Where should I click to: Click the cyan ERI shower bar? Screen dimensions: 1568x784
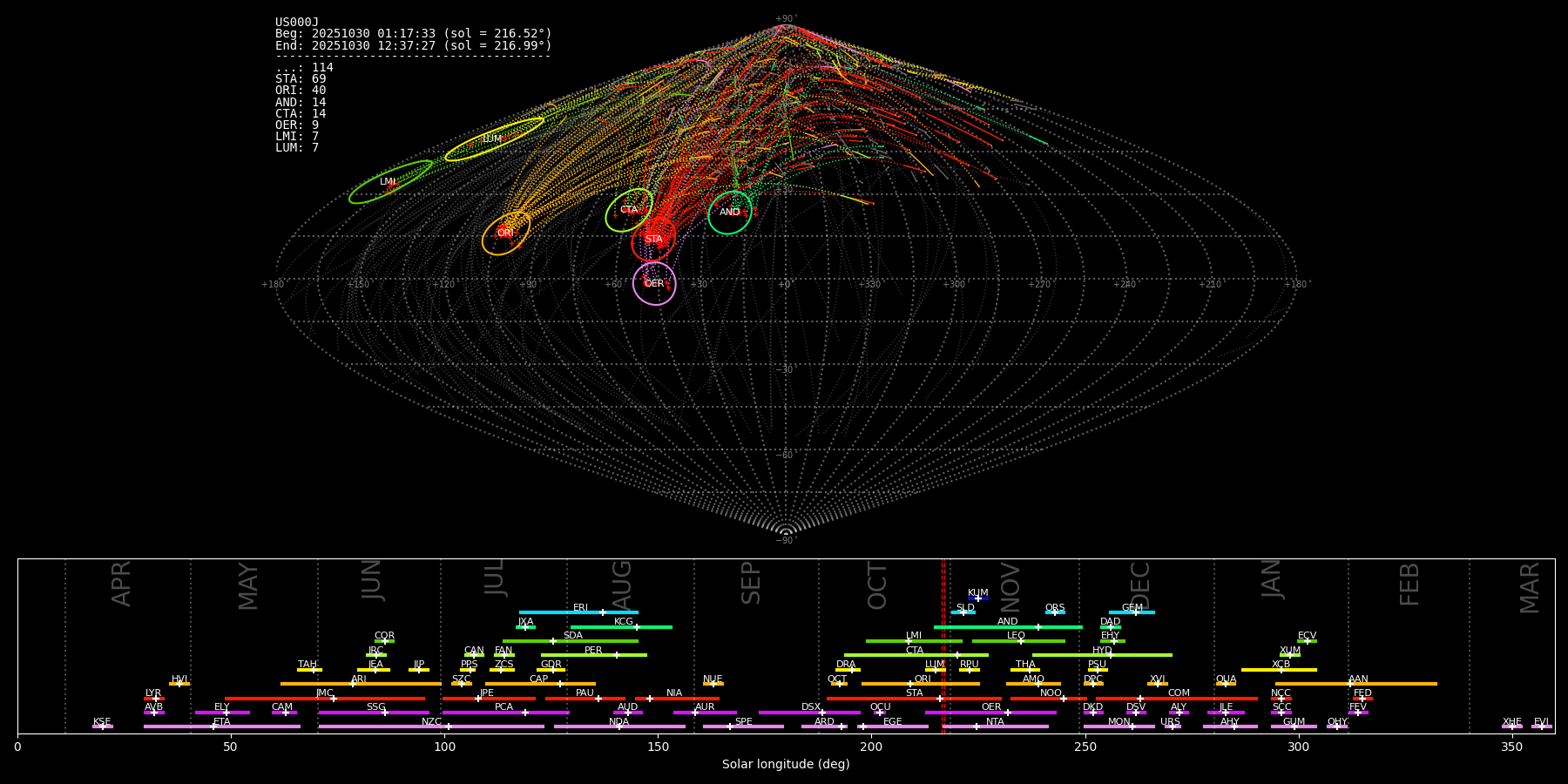(578, 612)
